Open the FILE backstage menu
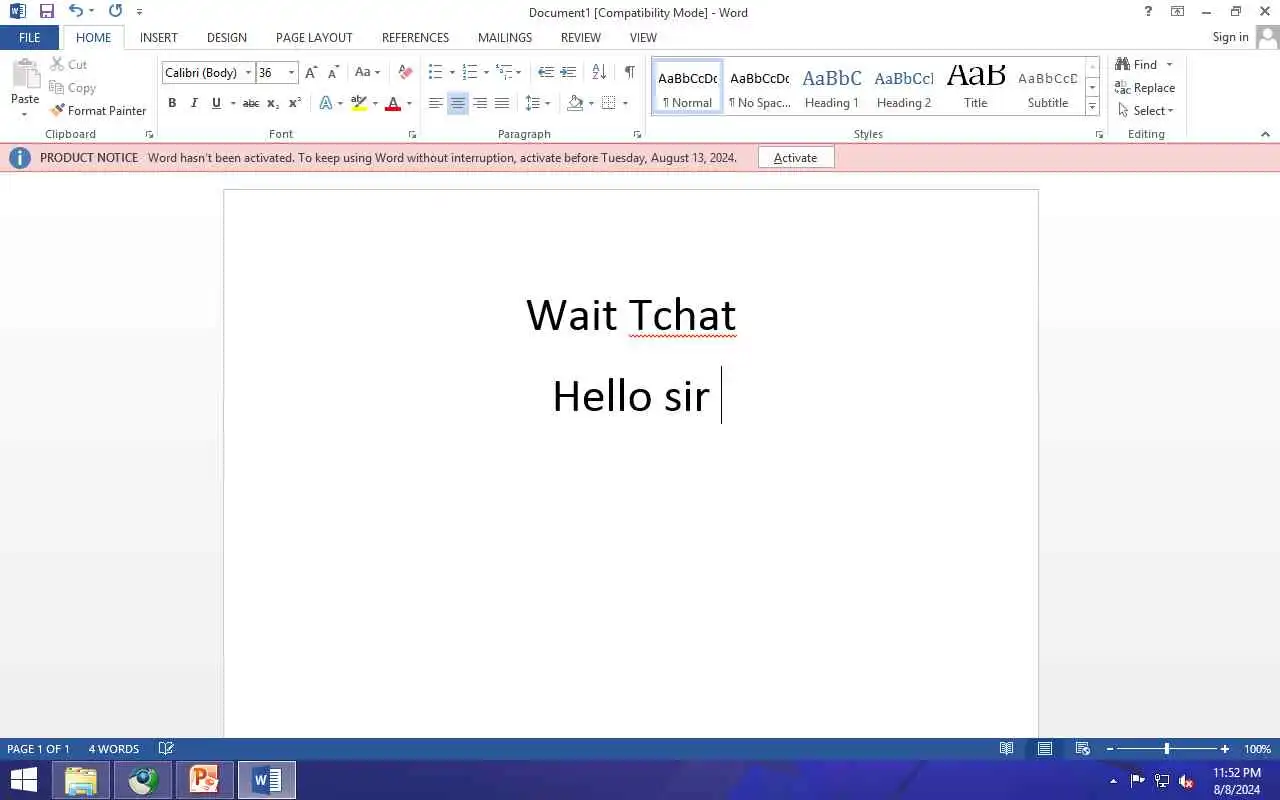1280x800 pixels. (x=30, y=38)
